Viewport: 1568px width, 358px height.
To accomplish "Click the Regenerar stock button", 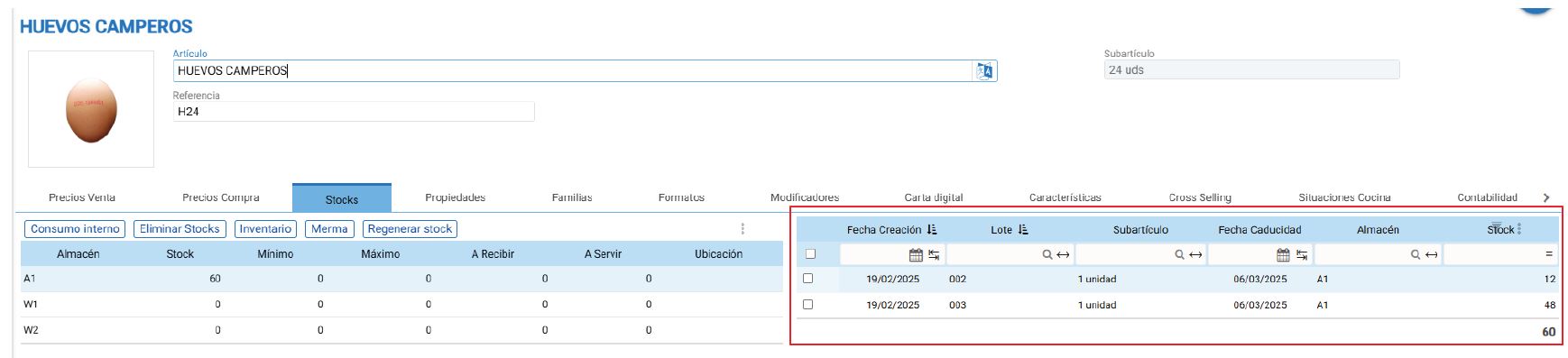I will 410,229.
